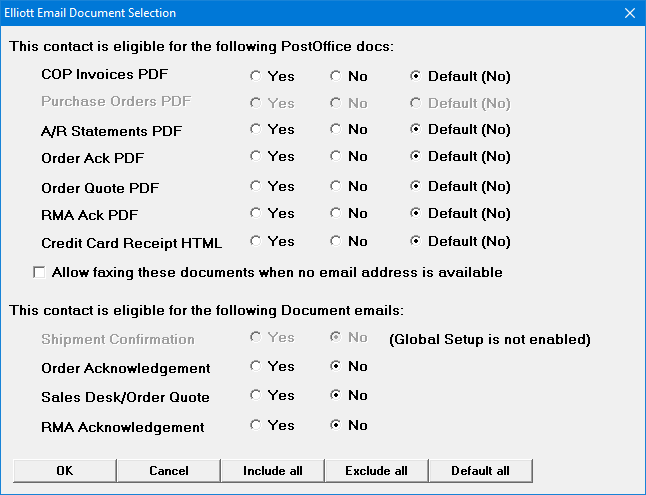Choose No for Sales Desk/Order Quote
This screenshot has height=495, width=646.
[x=336, y=396]
